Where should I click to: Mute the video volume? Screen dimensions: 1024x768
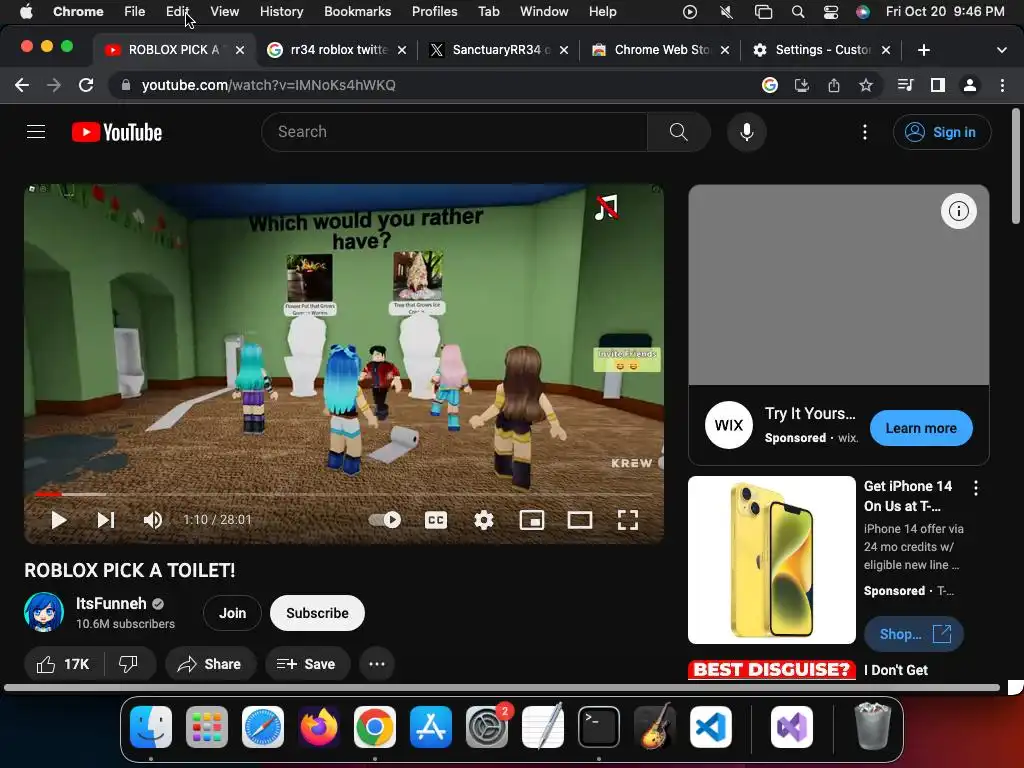pos(153,520)
